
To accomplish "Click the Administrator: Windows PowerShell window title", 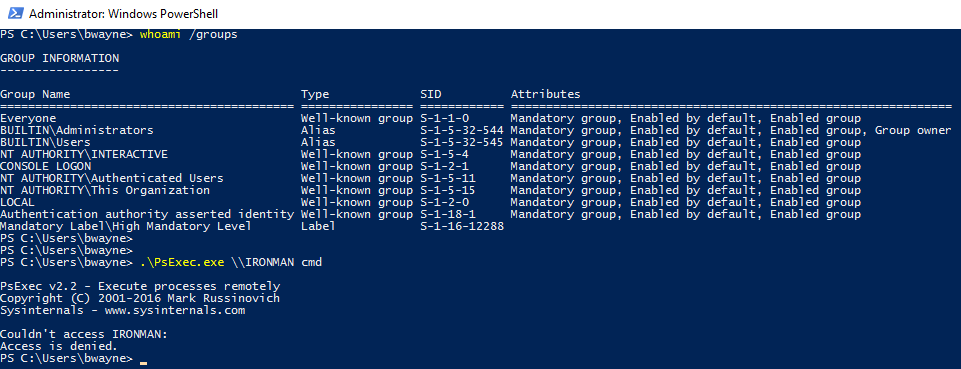I will pyautogui.click(x=123, y=13).
